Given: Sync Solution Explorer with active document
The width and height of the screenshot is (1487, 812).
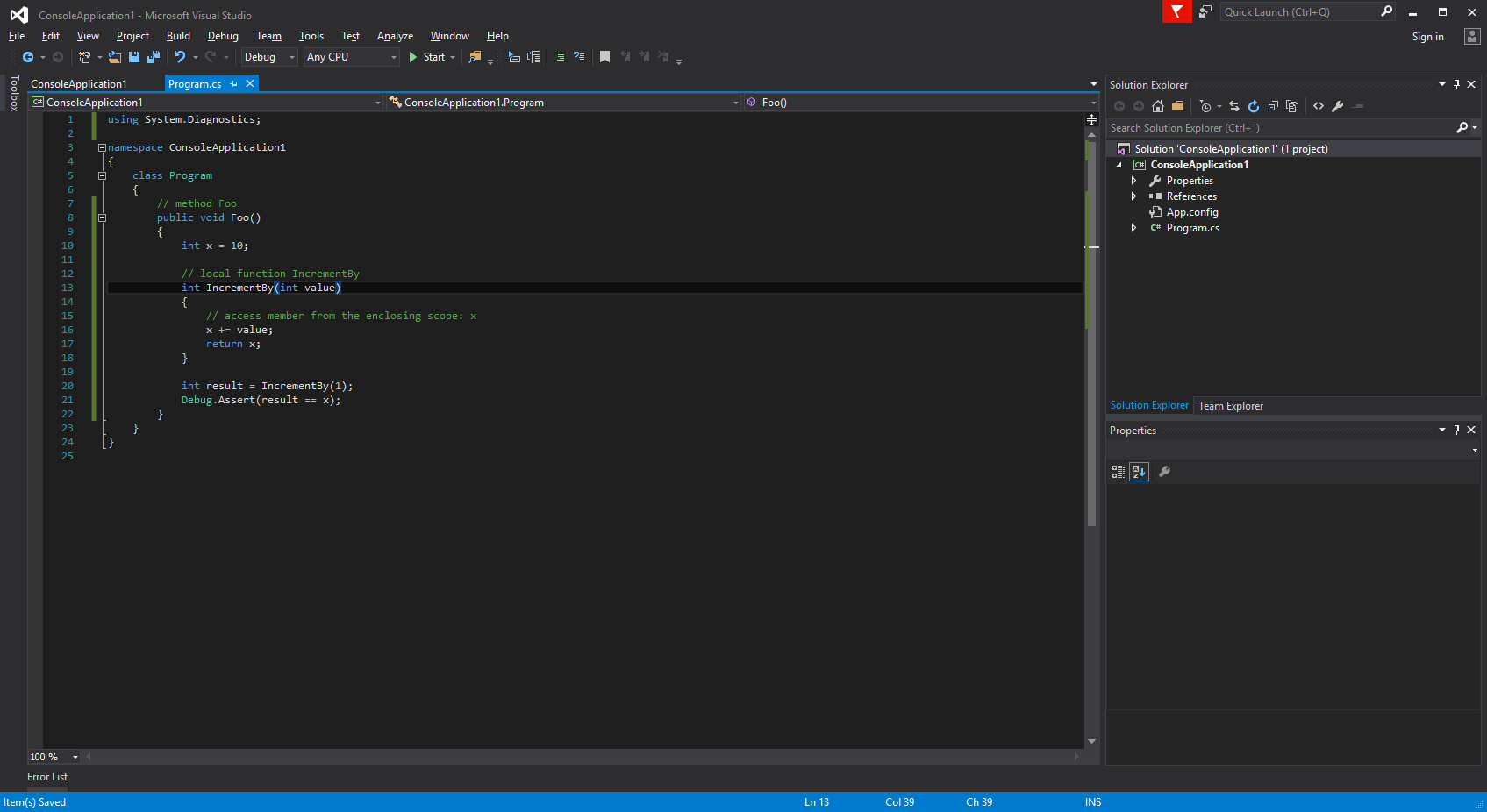Looking at the screenshot, I should [1233, 106].
